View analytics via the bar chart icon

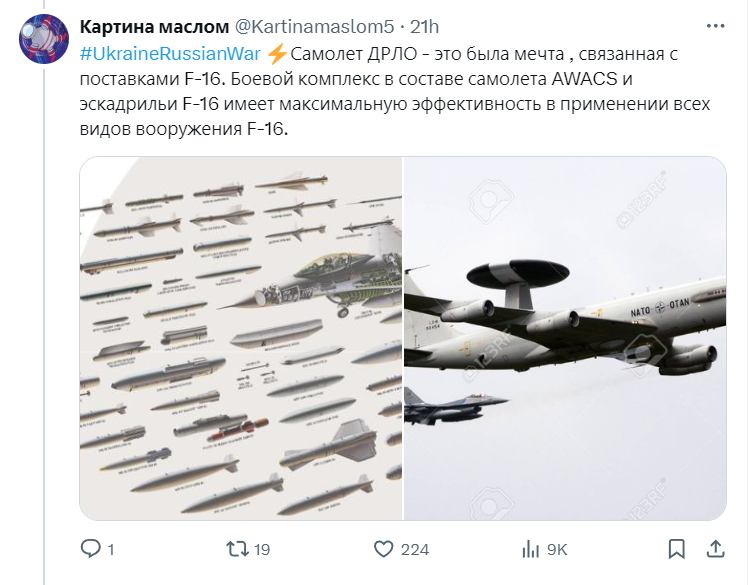click(x=531, y=549)
